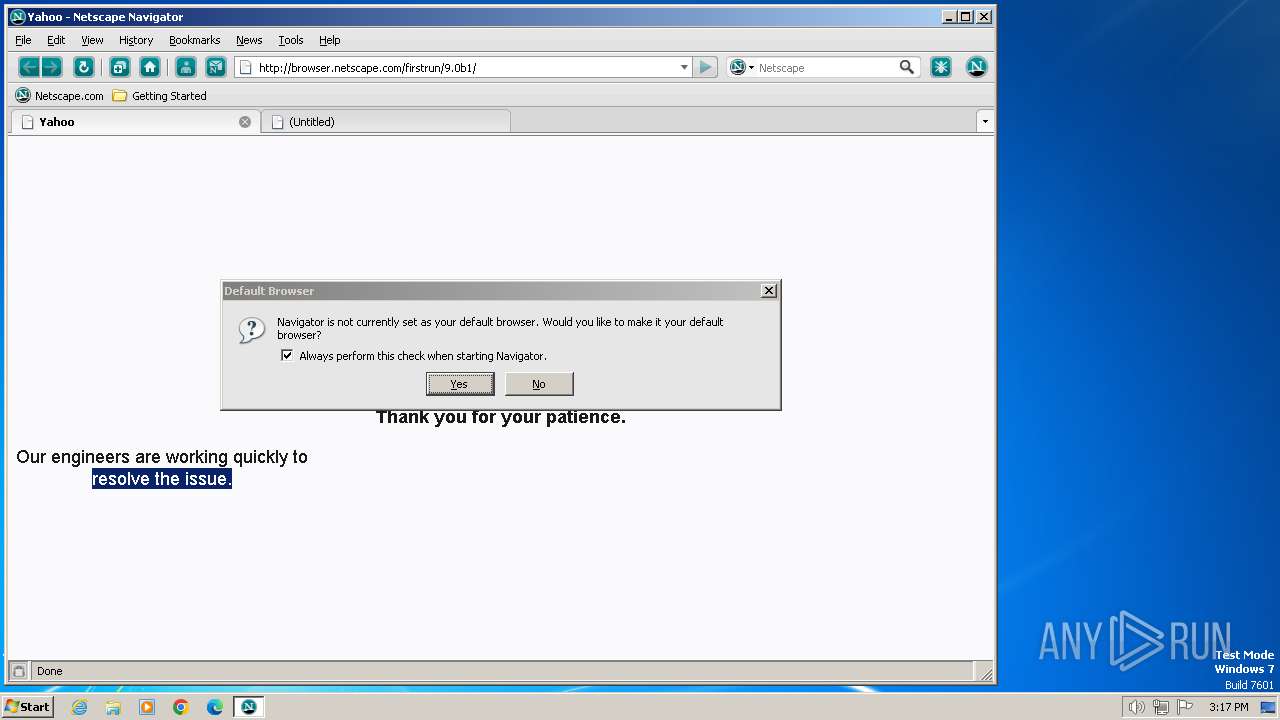The height and width of the screenshot is (720, 1280).
Task: Close the Yahoo tab
Action: [x=245, y=122]
